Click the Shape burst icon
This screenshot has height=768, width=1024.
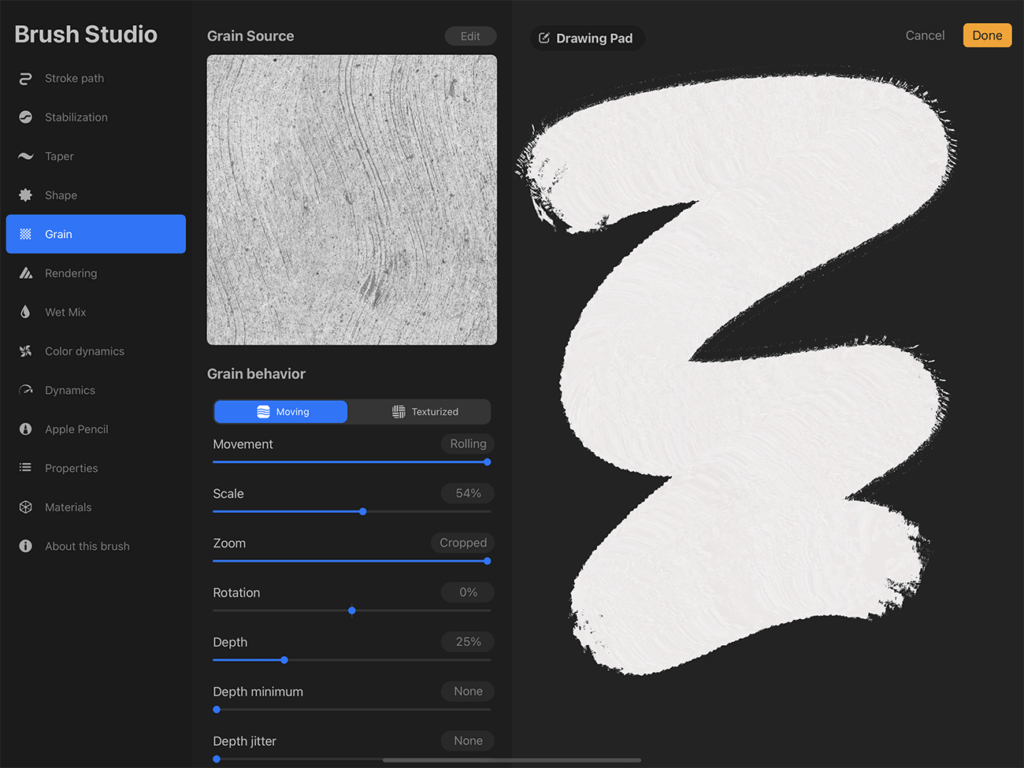pos(25,195)
